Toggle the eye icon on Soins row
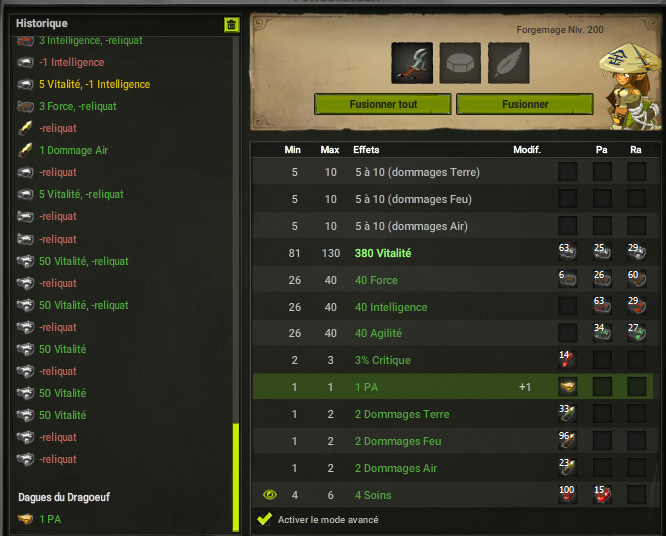The width and height of the screenshot is (666, 536). pos(270,495)
